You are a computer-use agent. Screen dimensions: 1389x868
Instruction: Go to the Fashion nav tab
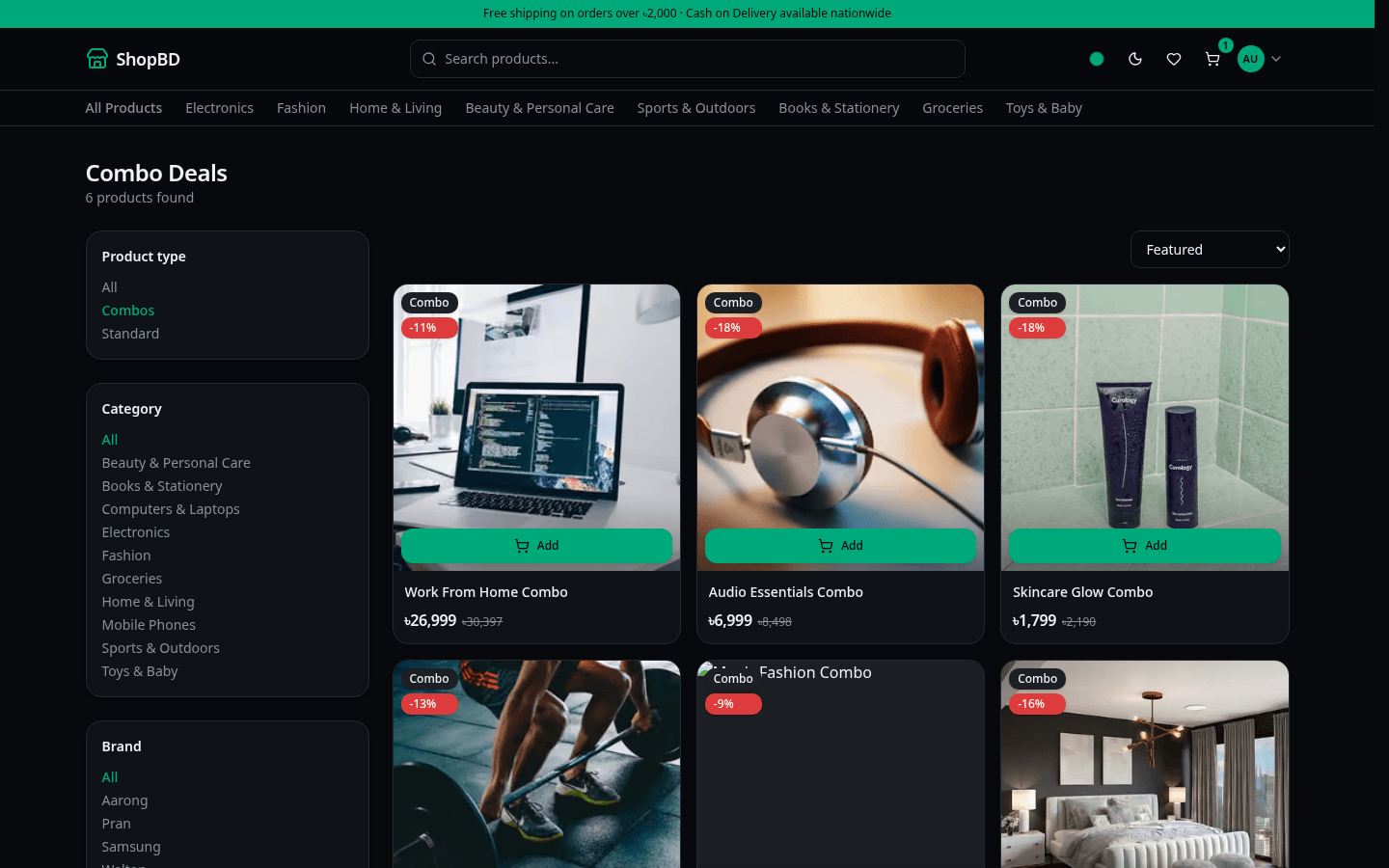coord(301,108)
